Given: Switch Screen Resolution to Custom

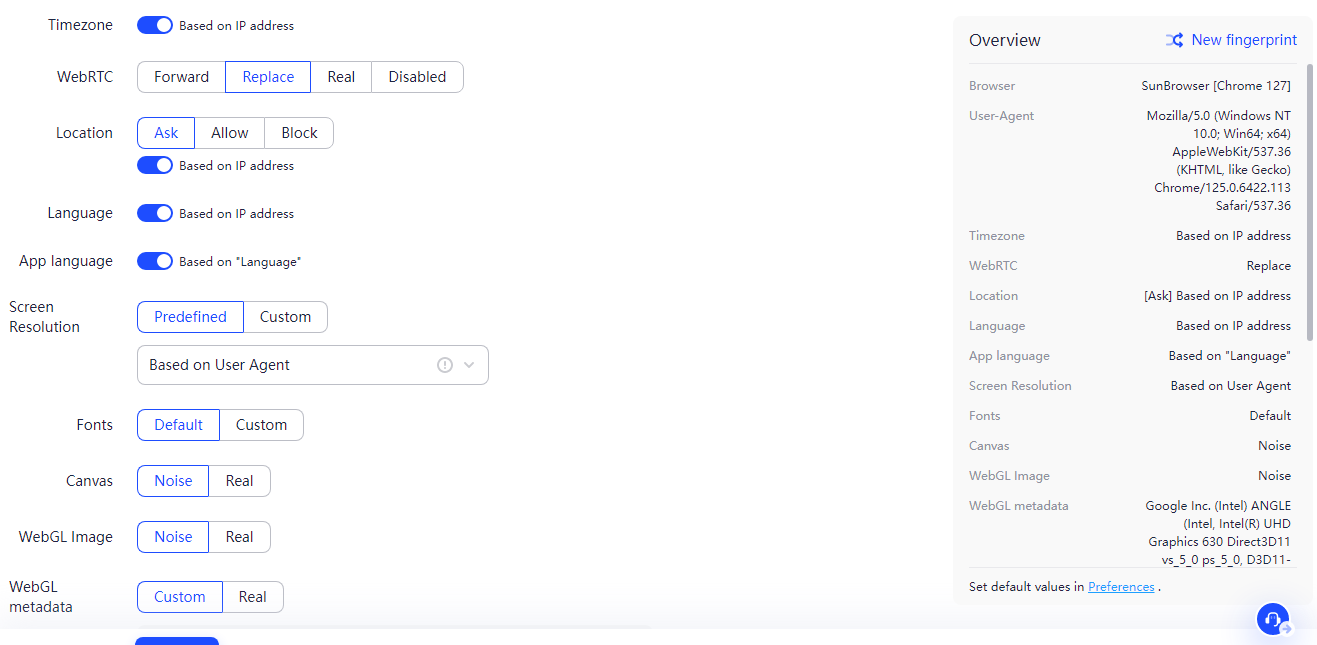Looking at the screenshot, I should pyautogui.click(x=285, y=317).
